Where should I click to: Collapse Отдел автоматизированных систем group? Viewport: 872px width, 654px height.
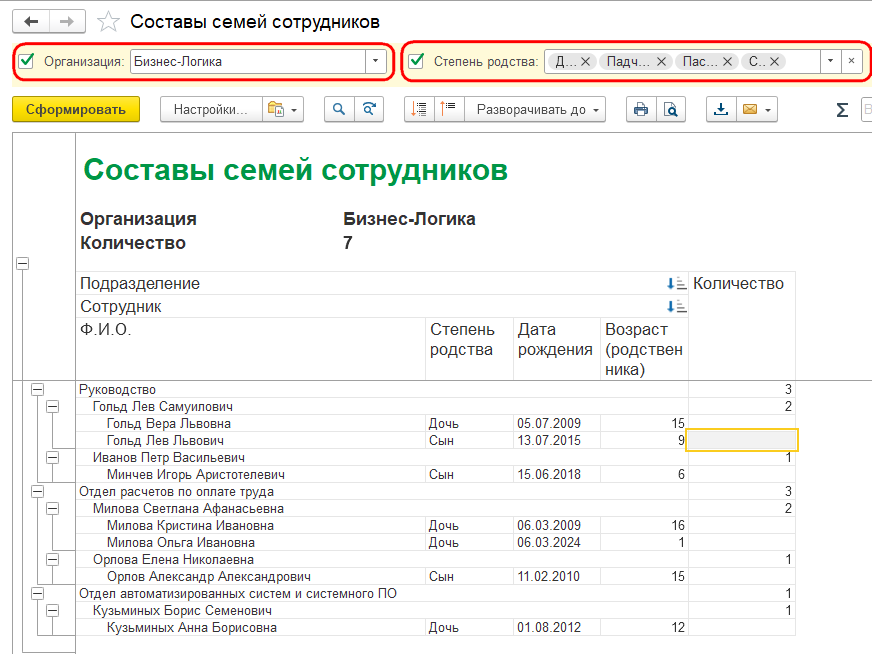[37, 593]
